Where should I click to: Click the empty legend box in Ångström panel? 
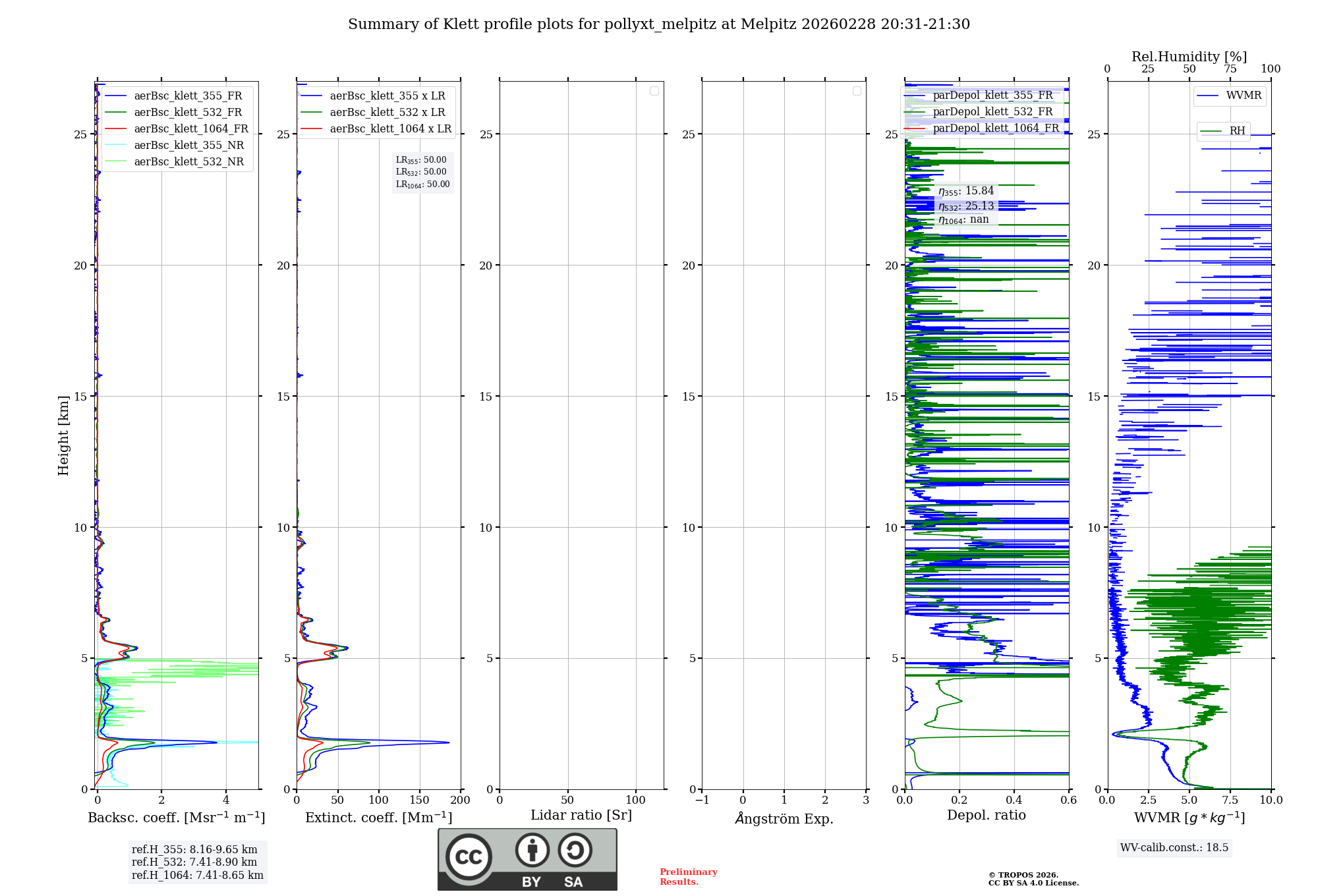pyautogui.click(x=857, y=91)
